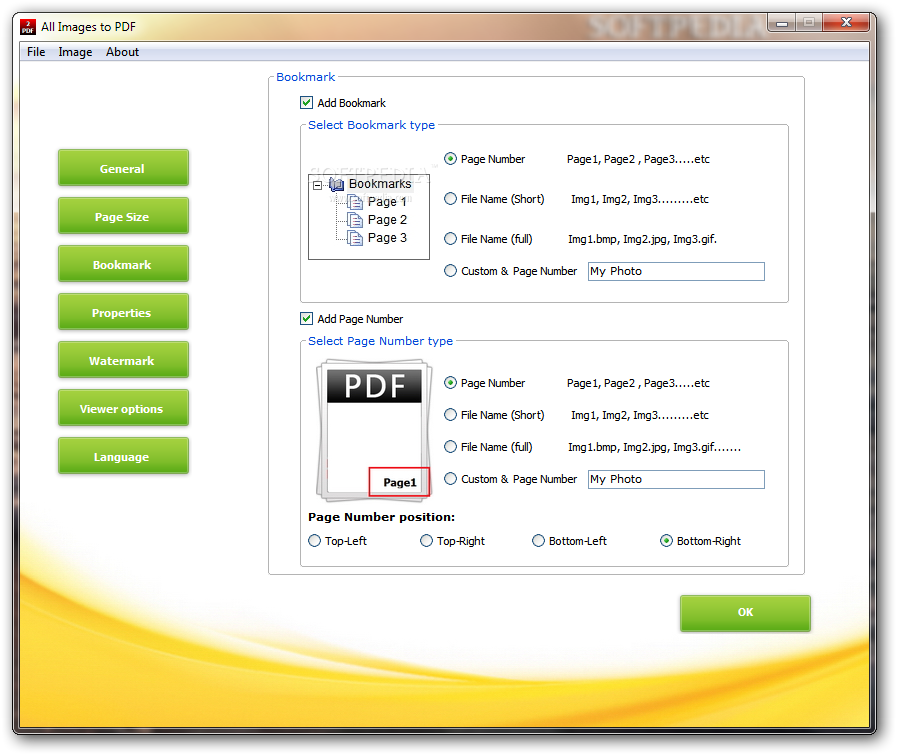Click the Page1 label on PDF preview
The image size is (897, 755).
(x=400, y=483)
